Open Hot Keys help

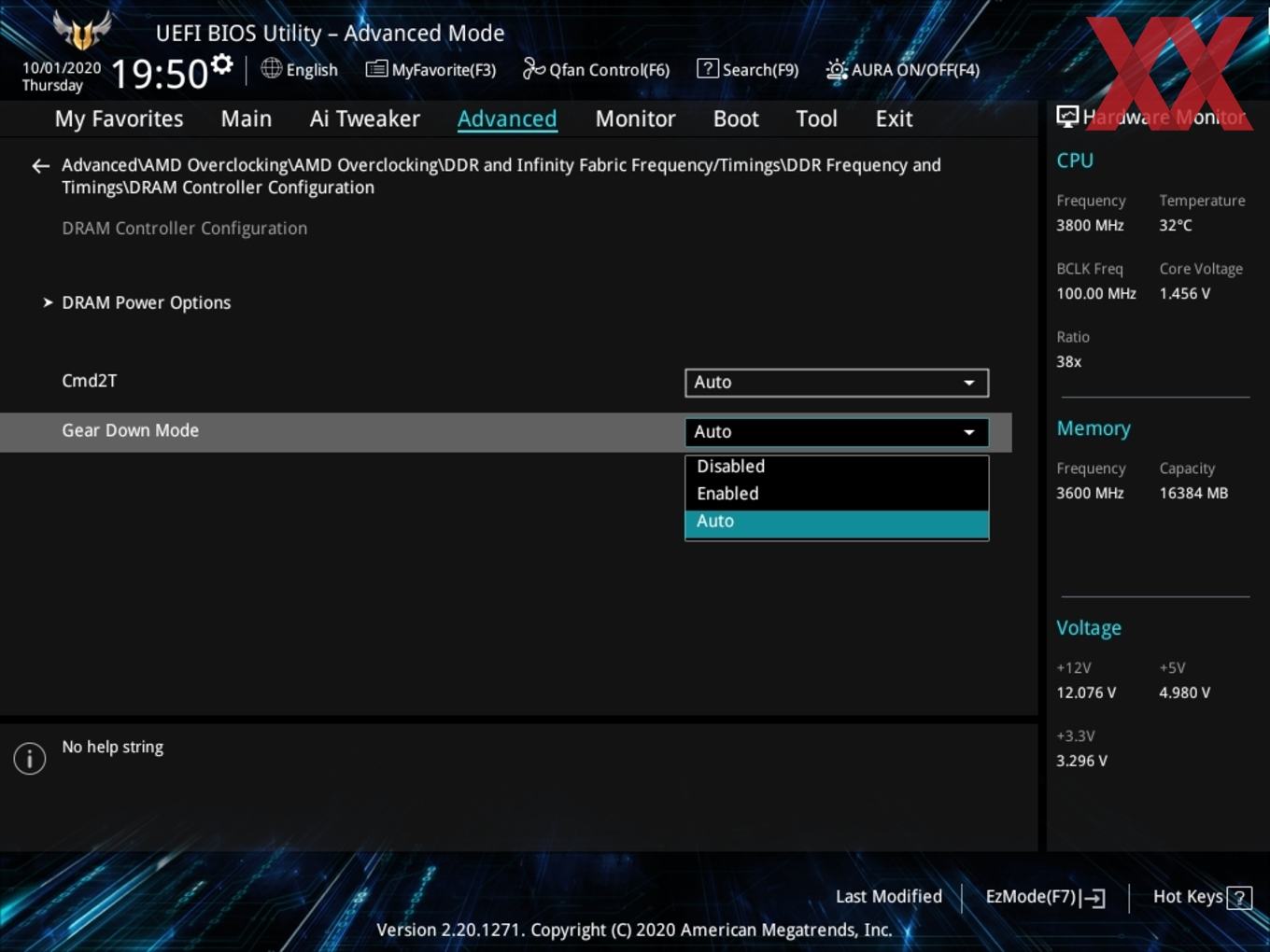coord(1202,897)
